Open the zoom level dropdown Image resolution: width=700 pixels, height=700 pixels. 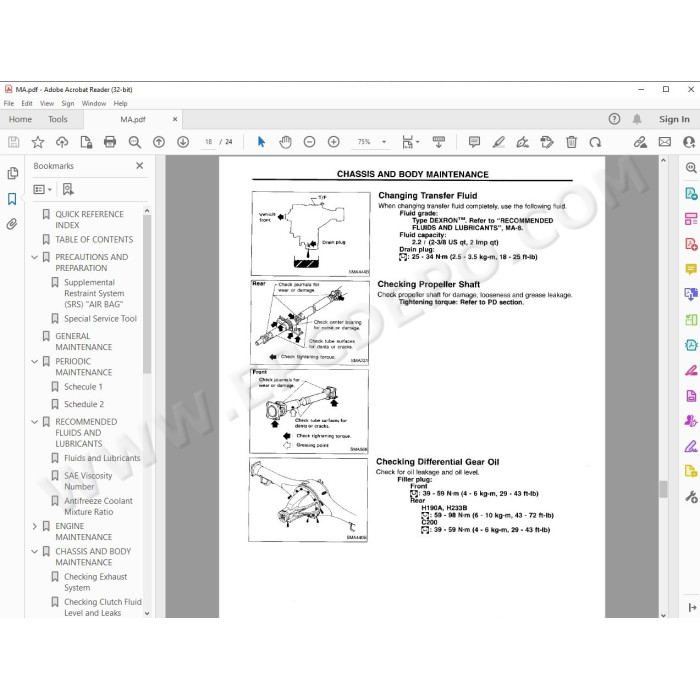click(x=384, y=142)
